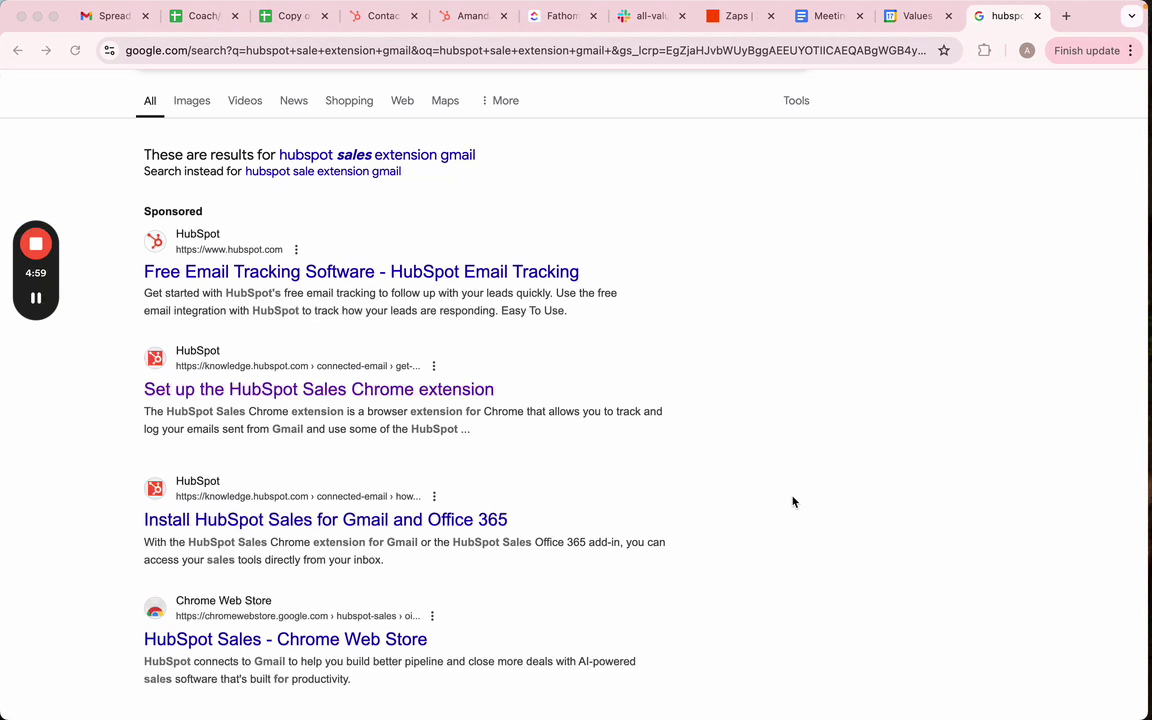Close the Fathom tab
Viewport: 1152px width, 720px height.
click(593, 16)
